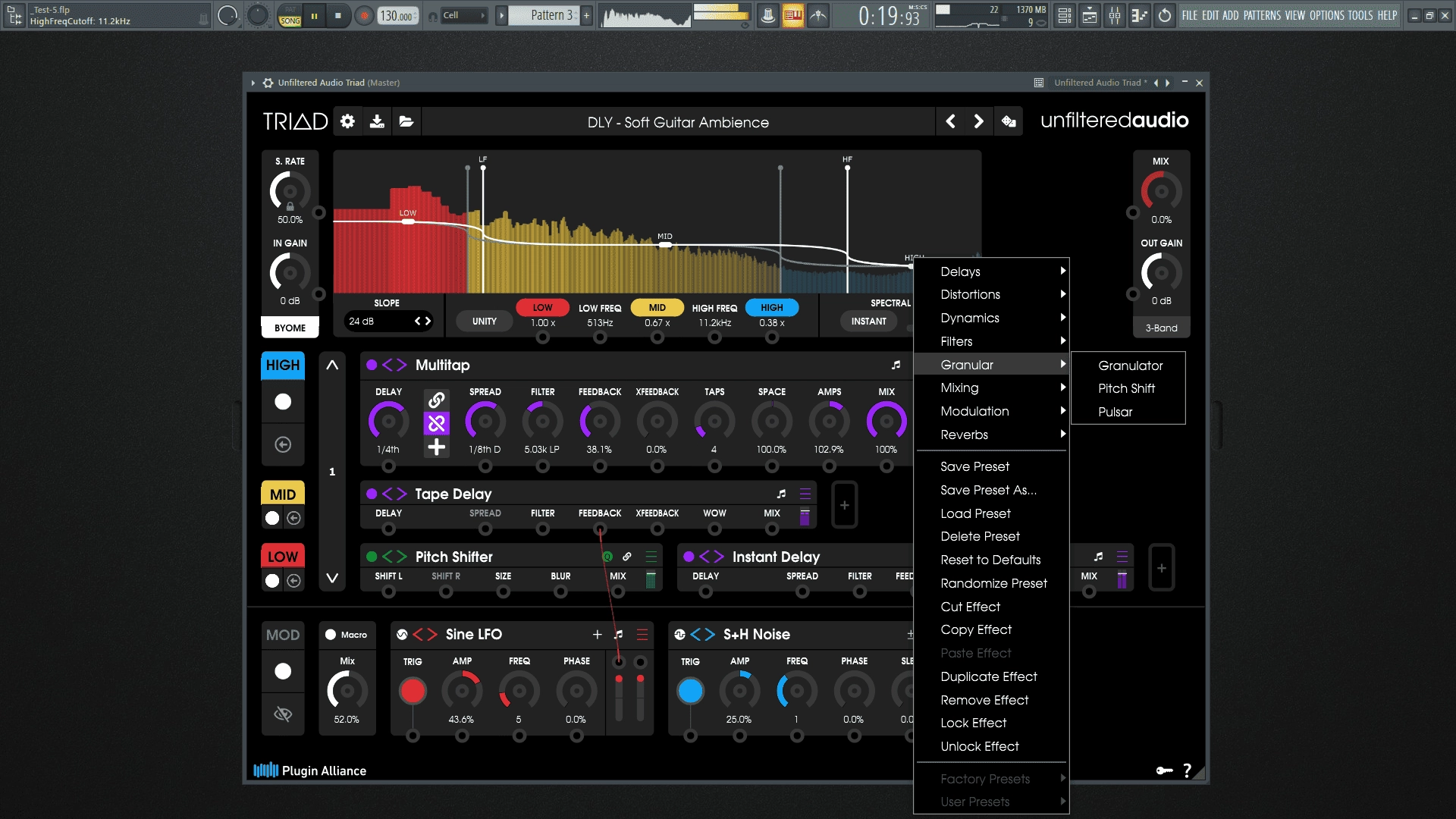
Task: Expand the Delays submenu
Action: tap(991, 271)
